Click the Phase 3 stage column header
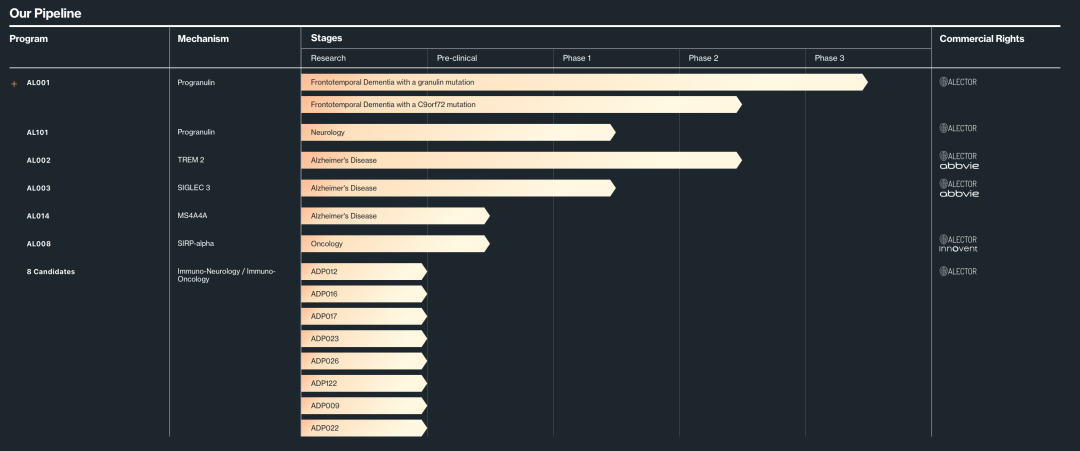Screen dimensions: 1080x451 pyautogui.click(x=829, y=58)
